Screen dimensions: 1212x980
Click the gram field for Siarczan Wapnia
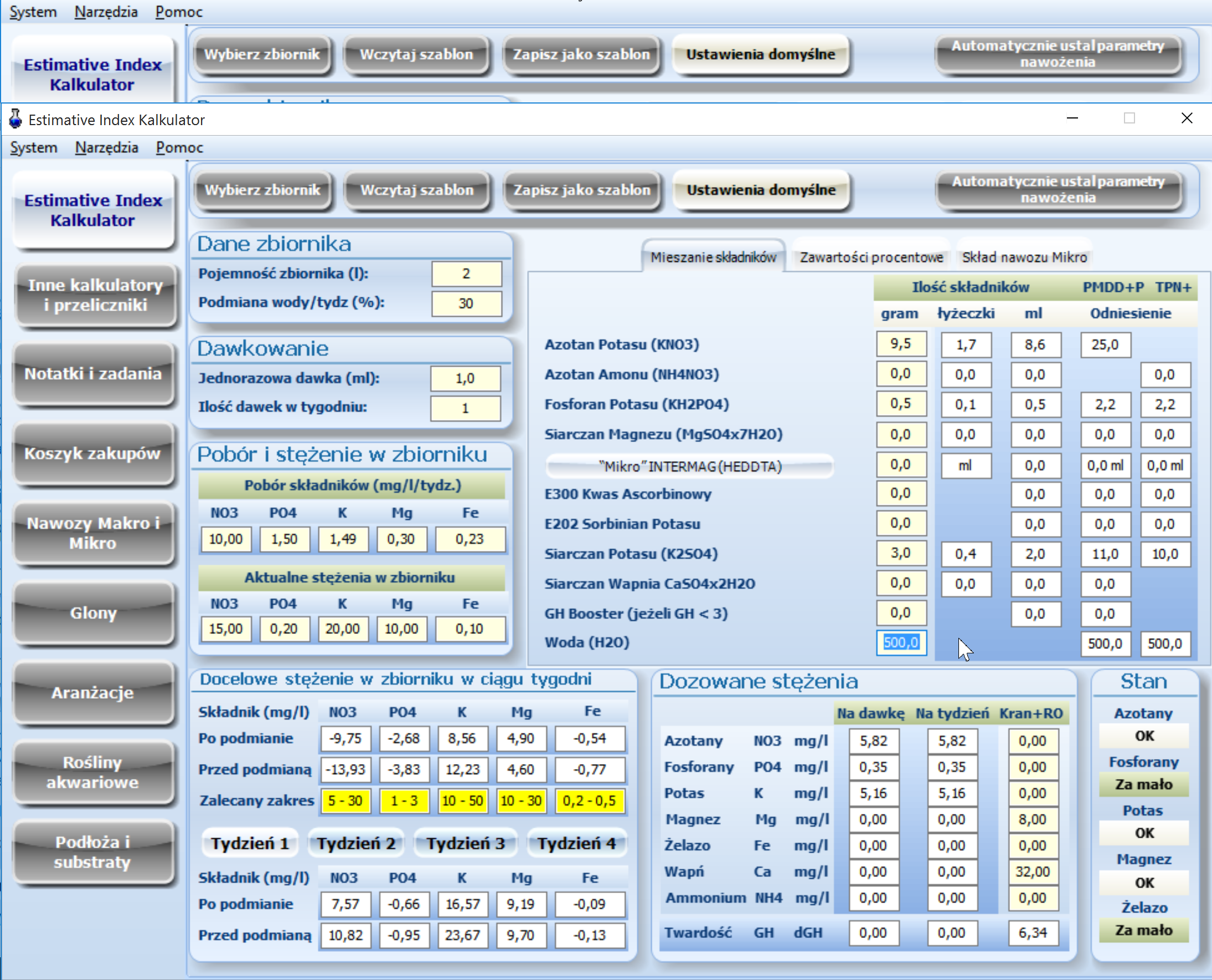[x=901, y=583]
